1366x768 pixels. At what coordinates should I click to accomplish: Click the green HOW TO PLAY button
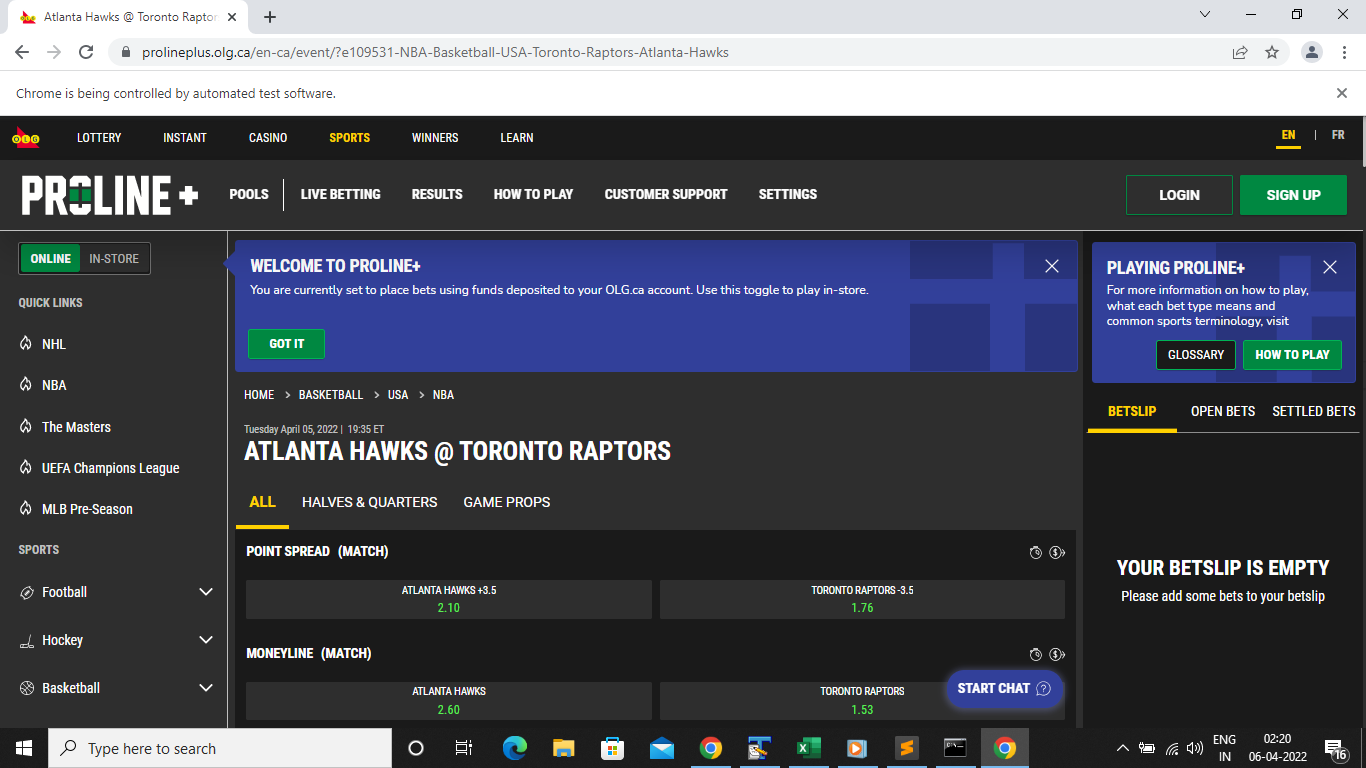point(1292,355)
